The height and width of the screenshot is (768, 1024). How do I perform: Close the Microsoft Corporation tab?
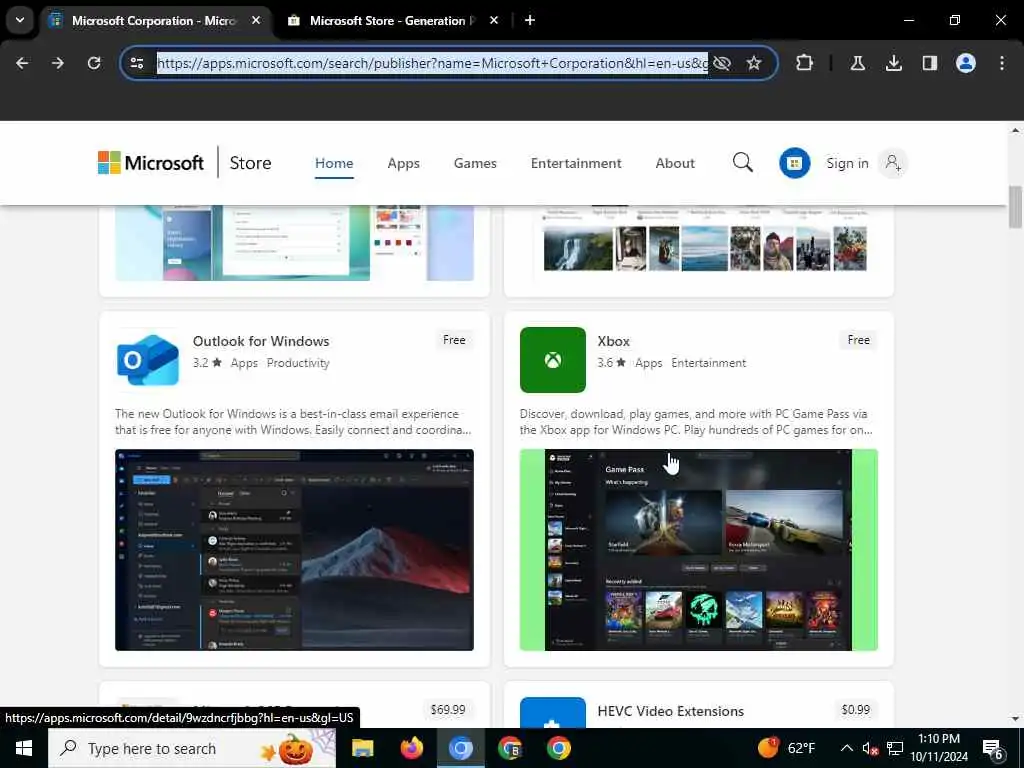(x=256, y=20)
